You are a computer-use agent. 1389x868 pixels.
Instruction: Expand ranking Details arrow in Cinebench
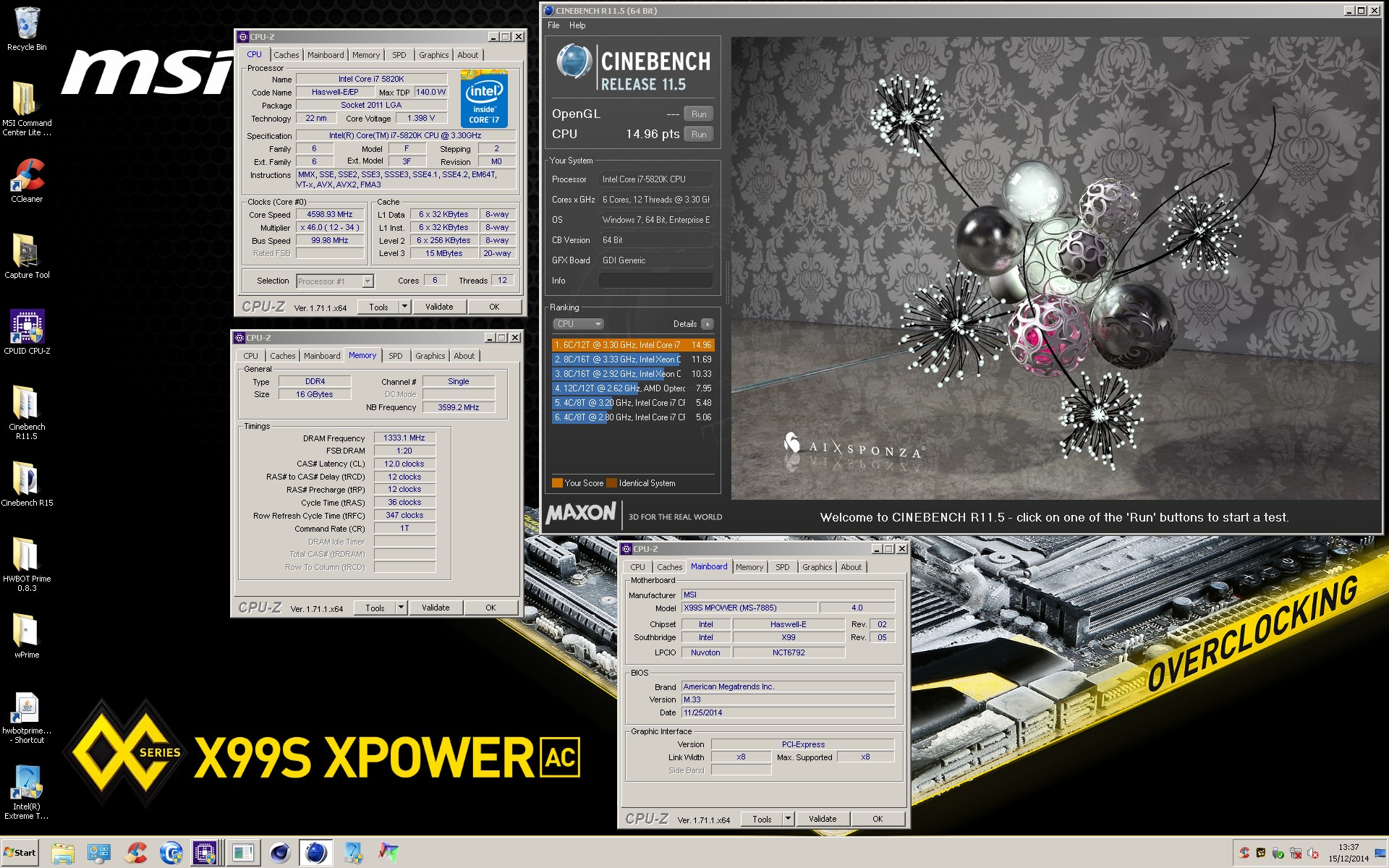[708, 324]
